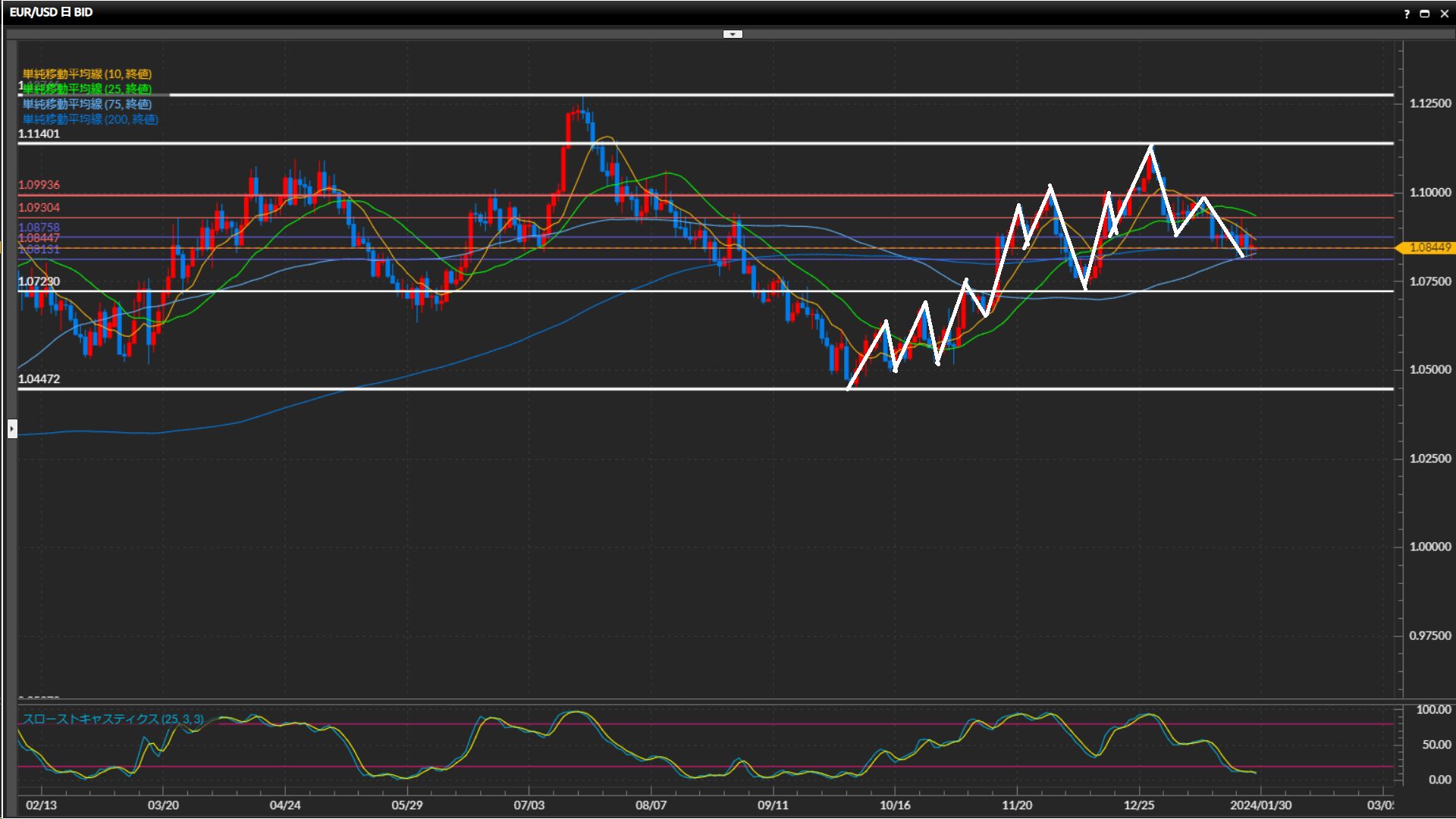Click the EUR/USD 日 BID window title

tap(51, 12)
